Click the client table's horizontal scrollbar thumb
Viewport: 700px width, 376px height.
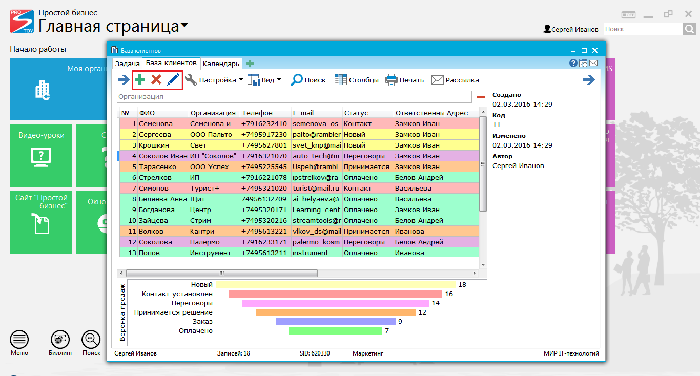(222, 273)
